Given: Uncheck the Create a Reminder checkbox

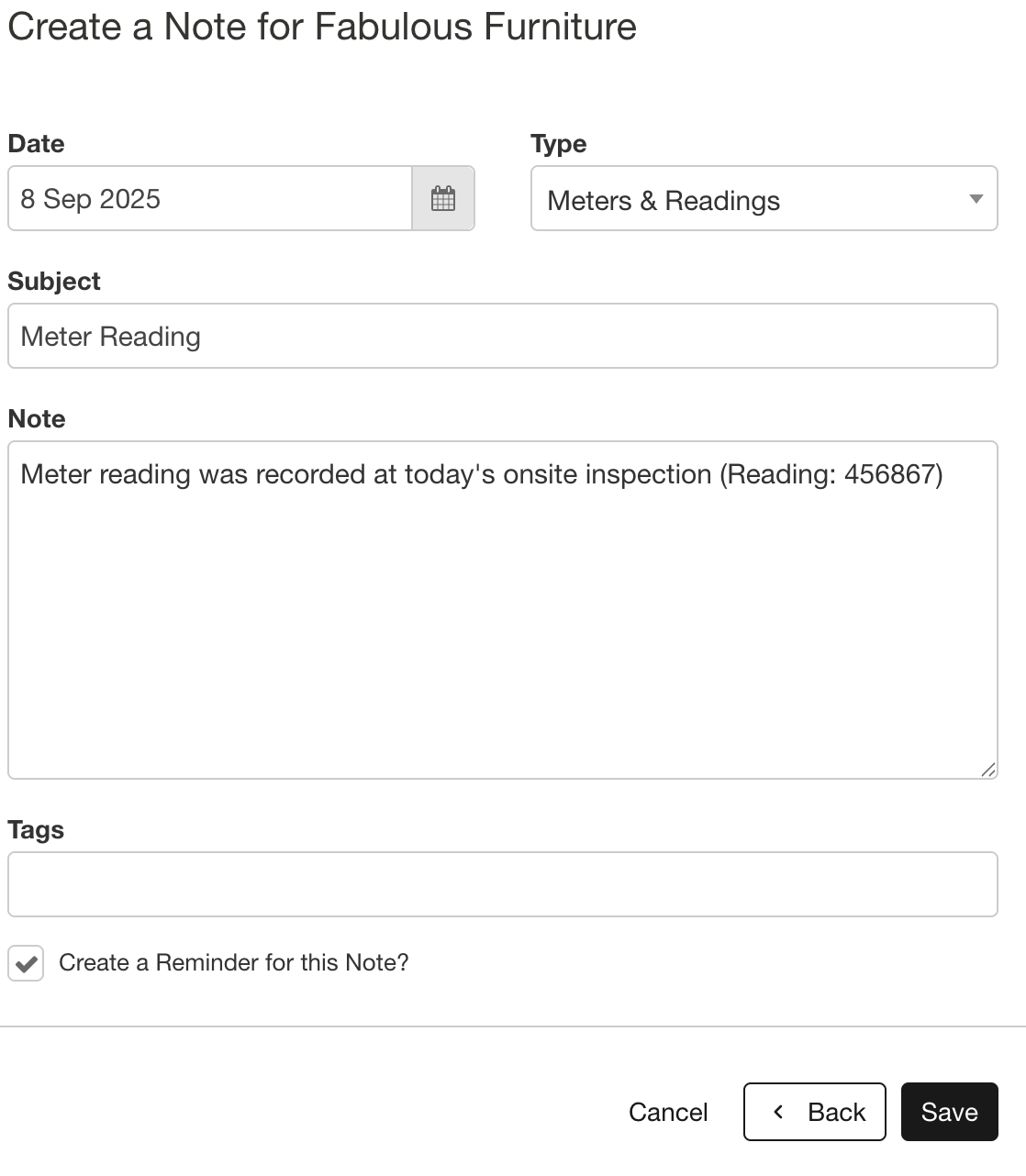Looking at the screenshot, I should pyautogui.click(x=26, y=963).
